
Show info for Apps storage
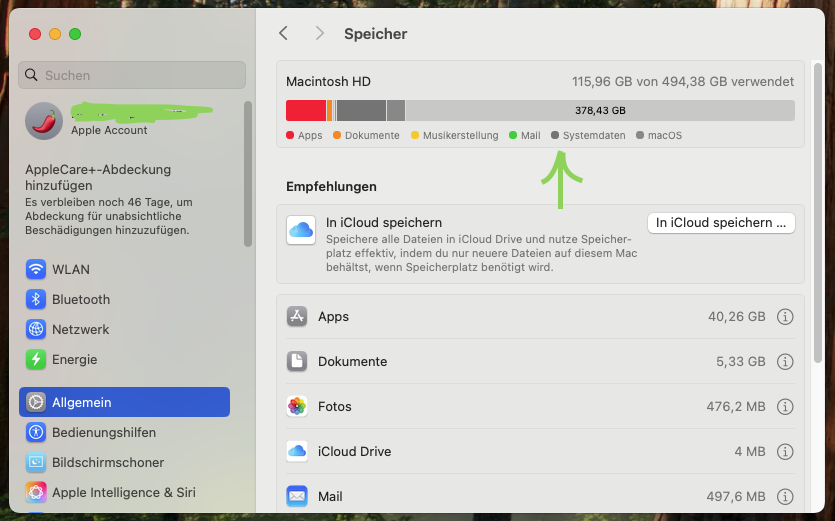(x=784, y=316)
